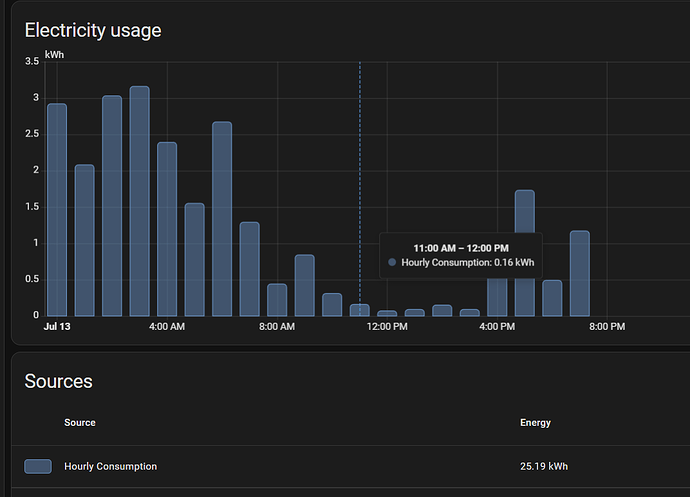This screenshot has height=497, width=690.
Task: Click the last bar before 8:00 PM
Action: 580,273
